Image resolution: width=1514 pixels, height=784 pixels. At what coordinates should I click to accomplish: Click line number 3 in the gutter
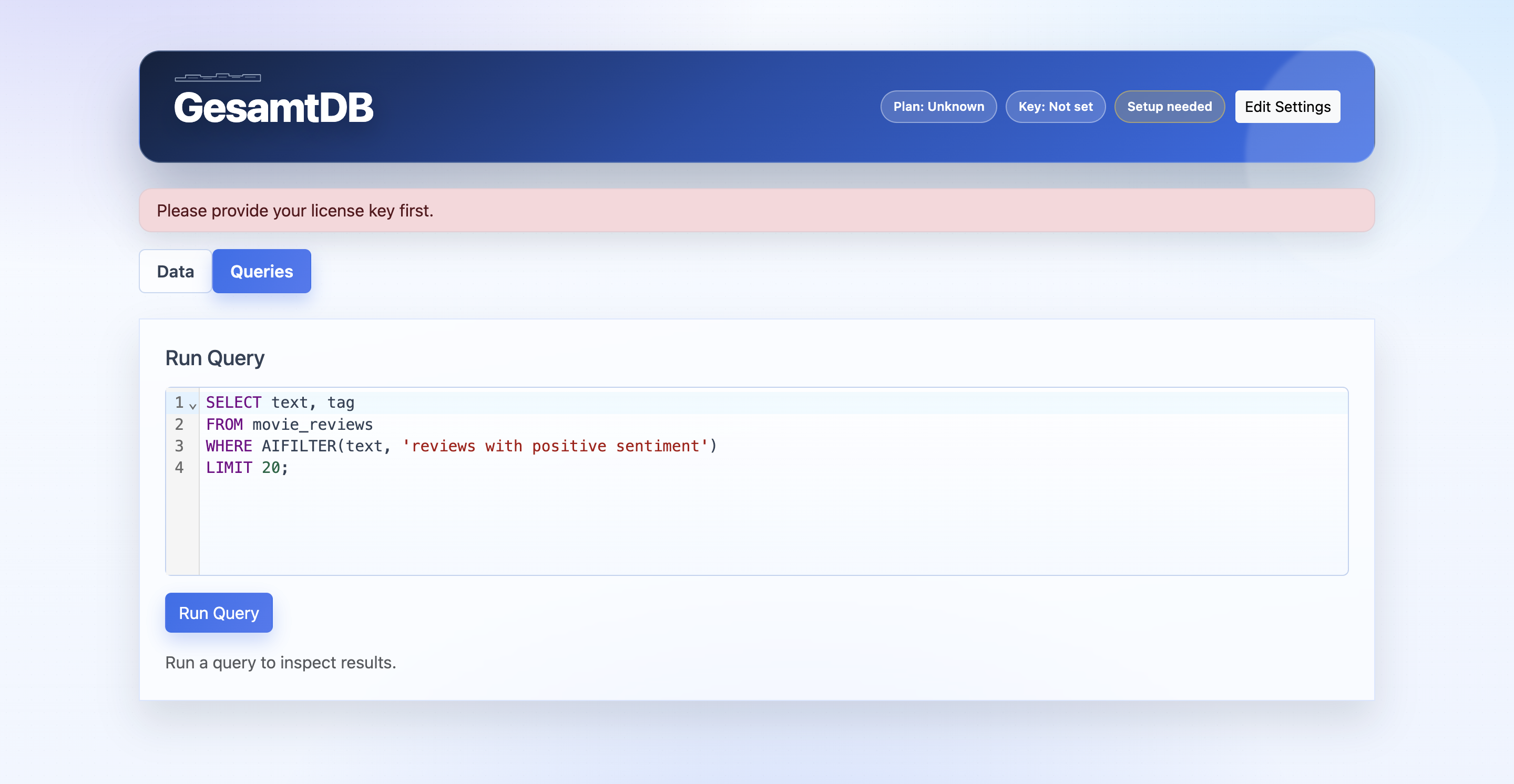179,446
